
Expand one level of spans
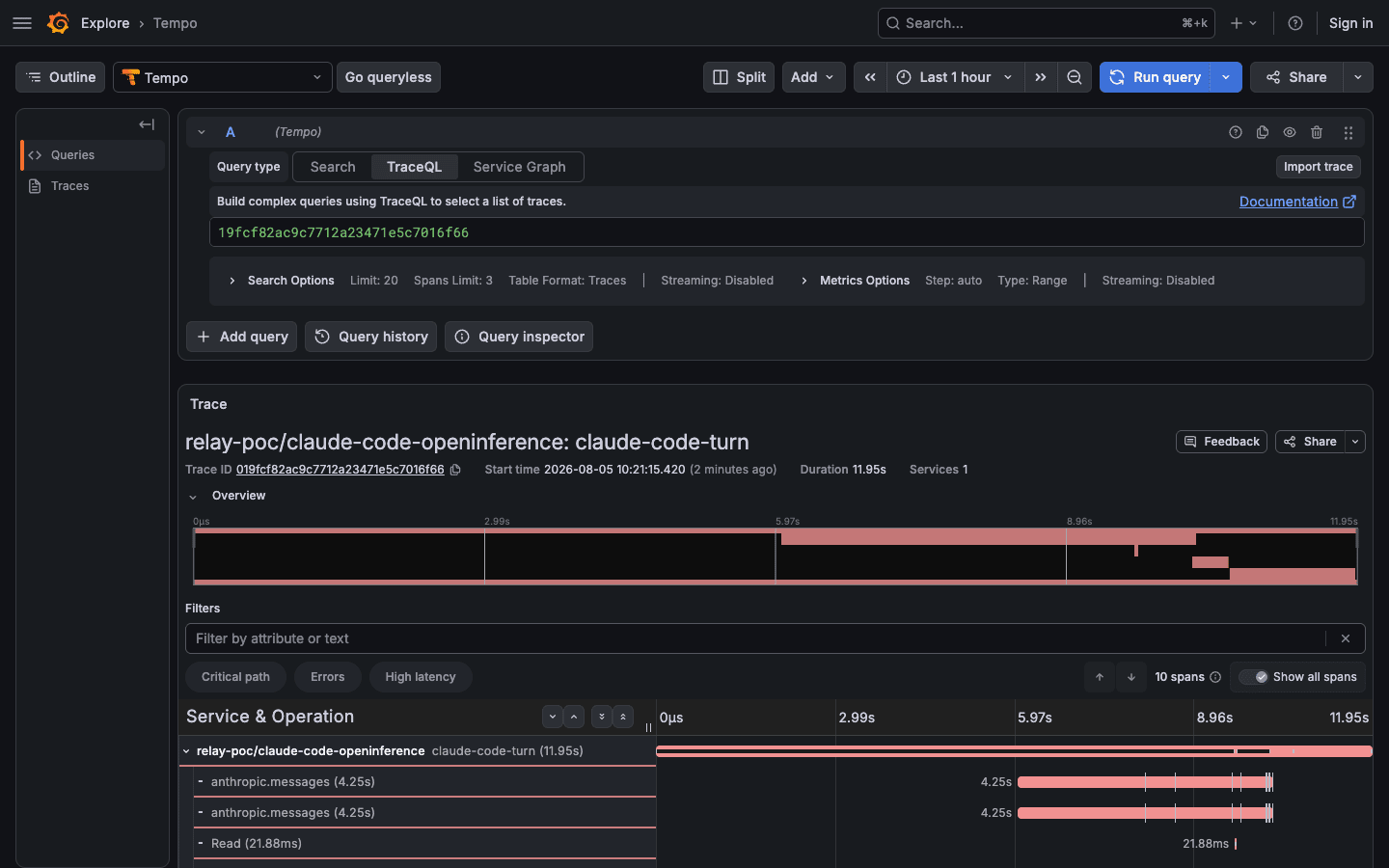click(x=552, y=717)
